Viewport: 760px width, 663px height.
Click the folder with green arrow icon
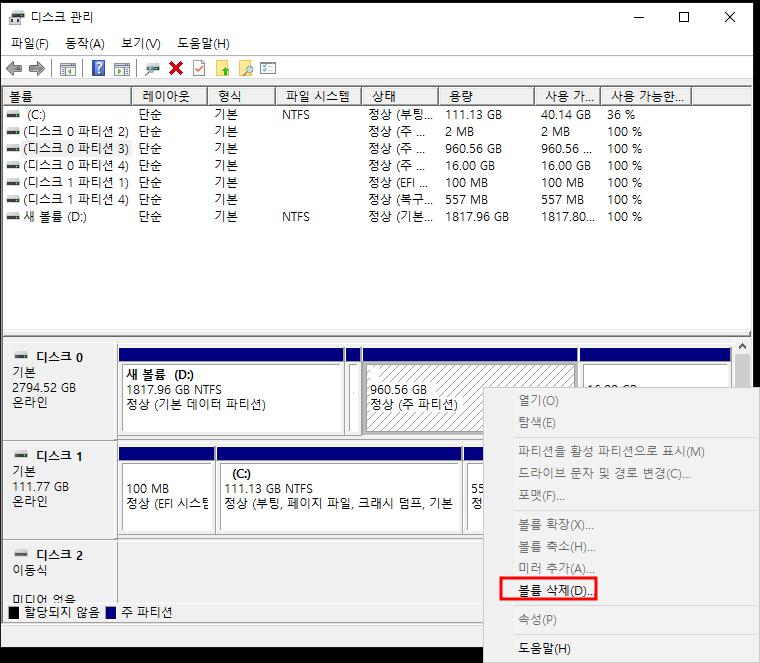(222, 68)
